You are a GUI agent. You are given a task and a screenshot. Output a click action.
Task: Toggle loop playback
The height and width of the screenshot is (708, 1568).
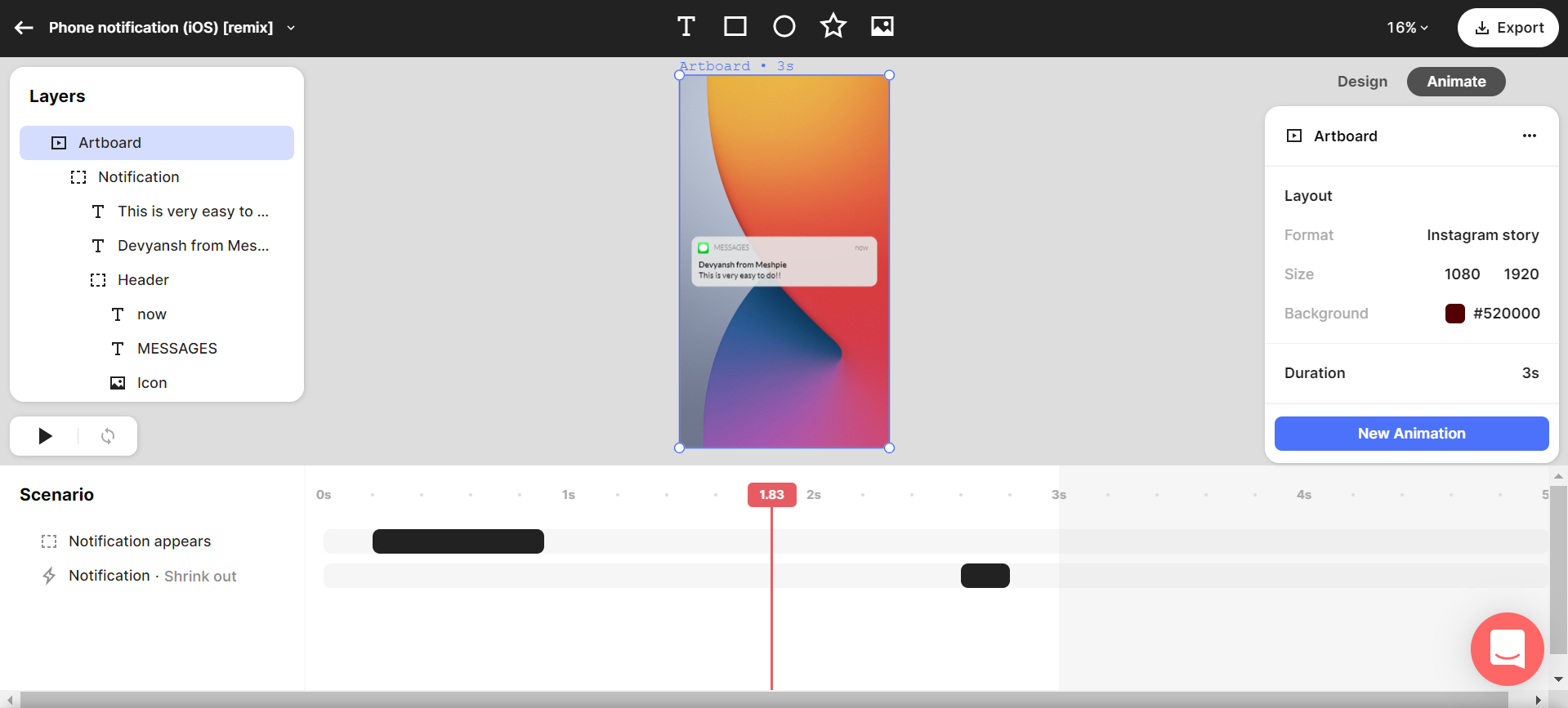108,436
